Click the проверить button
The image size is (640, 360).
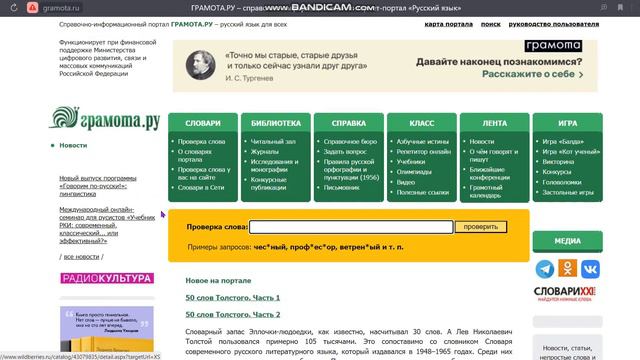pyautogui.click(x=481, y=227)
